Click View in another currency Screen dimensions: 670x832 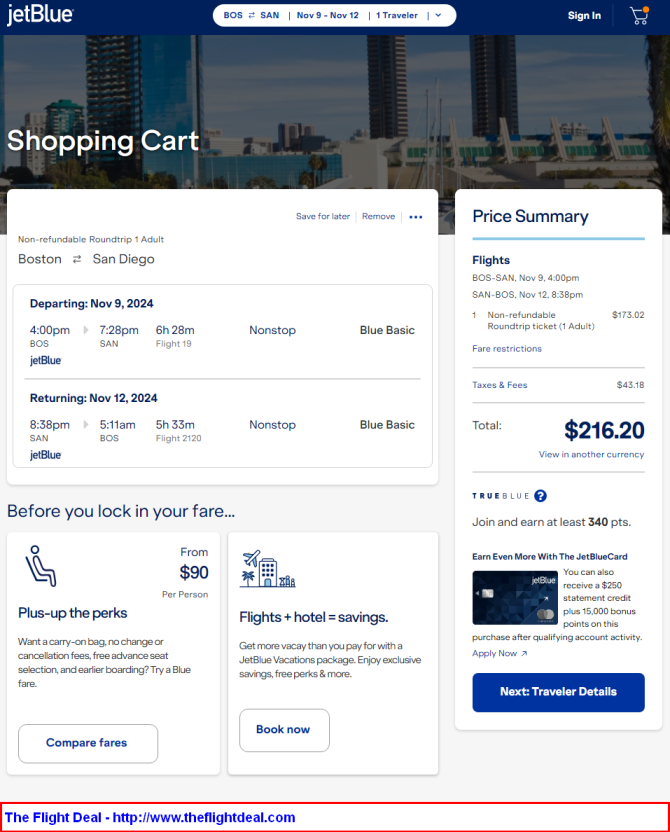tap(591, 454)
